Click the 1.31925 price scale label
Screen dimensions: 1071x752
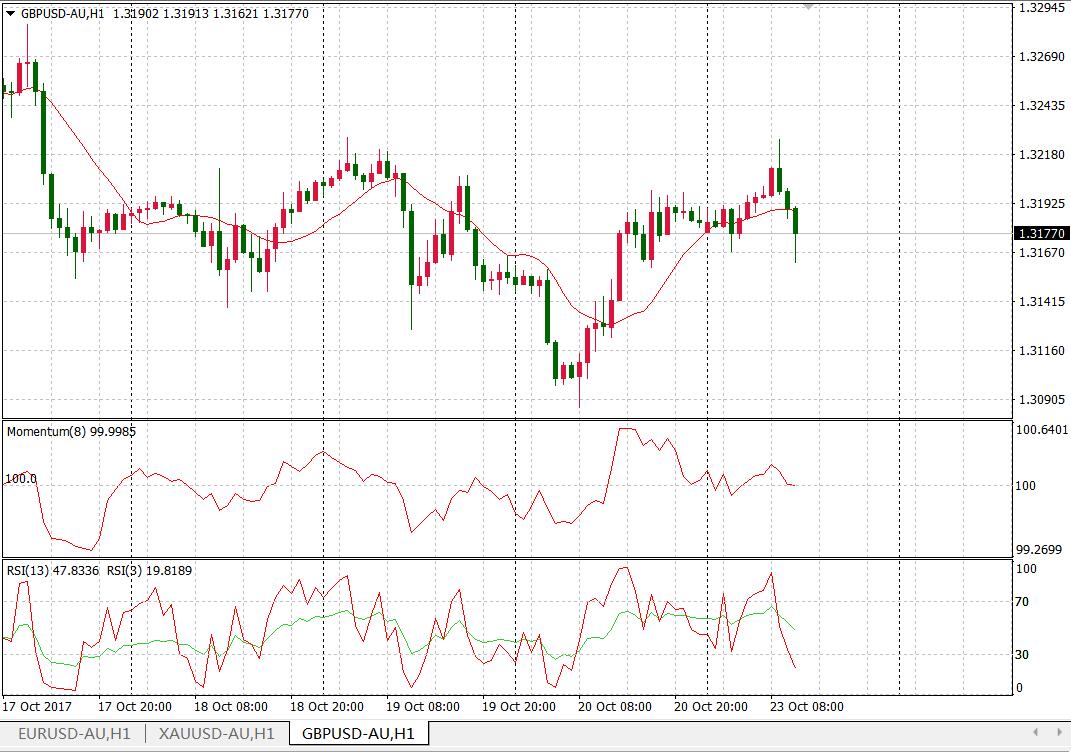pos(1042,204)
